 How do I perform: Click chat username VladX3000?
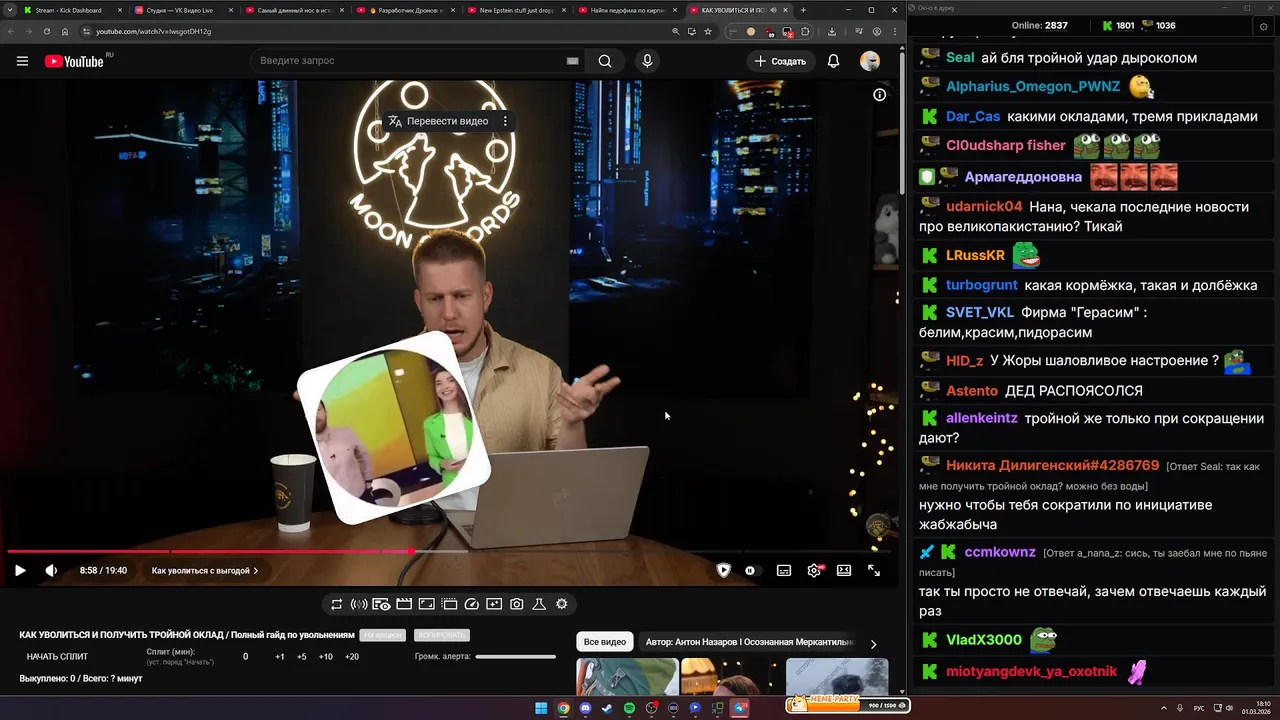pyautogui.click(x=984, y=640)
